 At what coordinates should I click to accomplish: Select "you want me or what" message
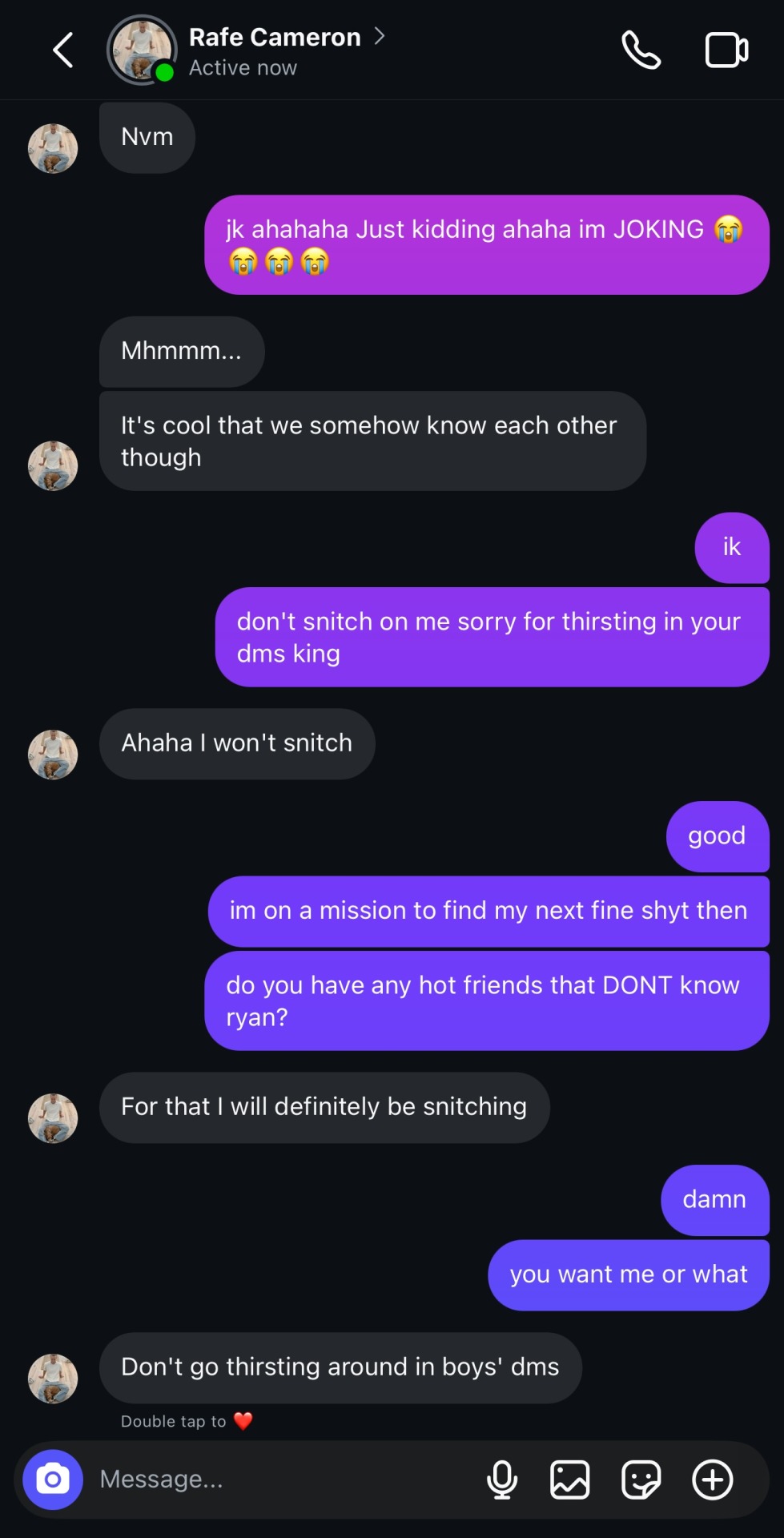[x=629, y=1274]
